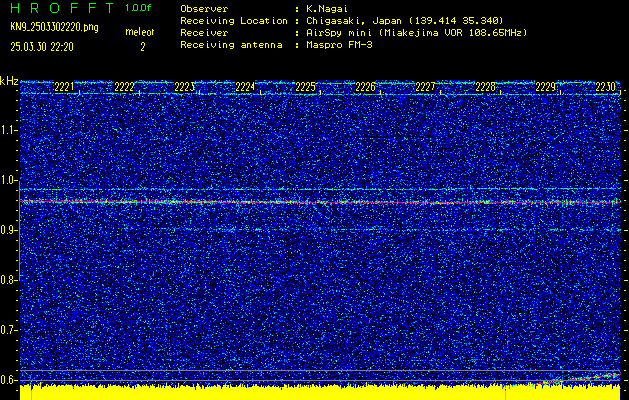The image size is (629, 400).
Task: Click the 2230 time marker
Action: pos(605,87)
